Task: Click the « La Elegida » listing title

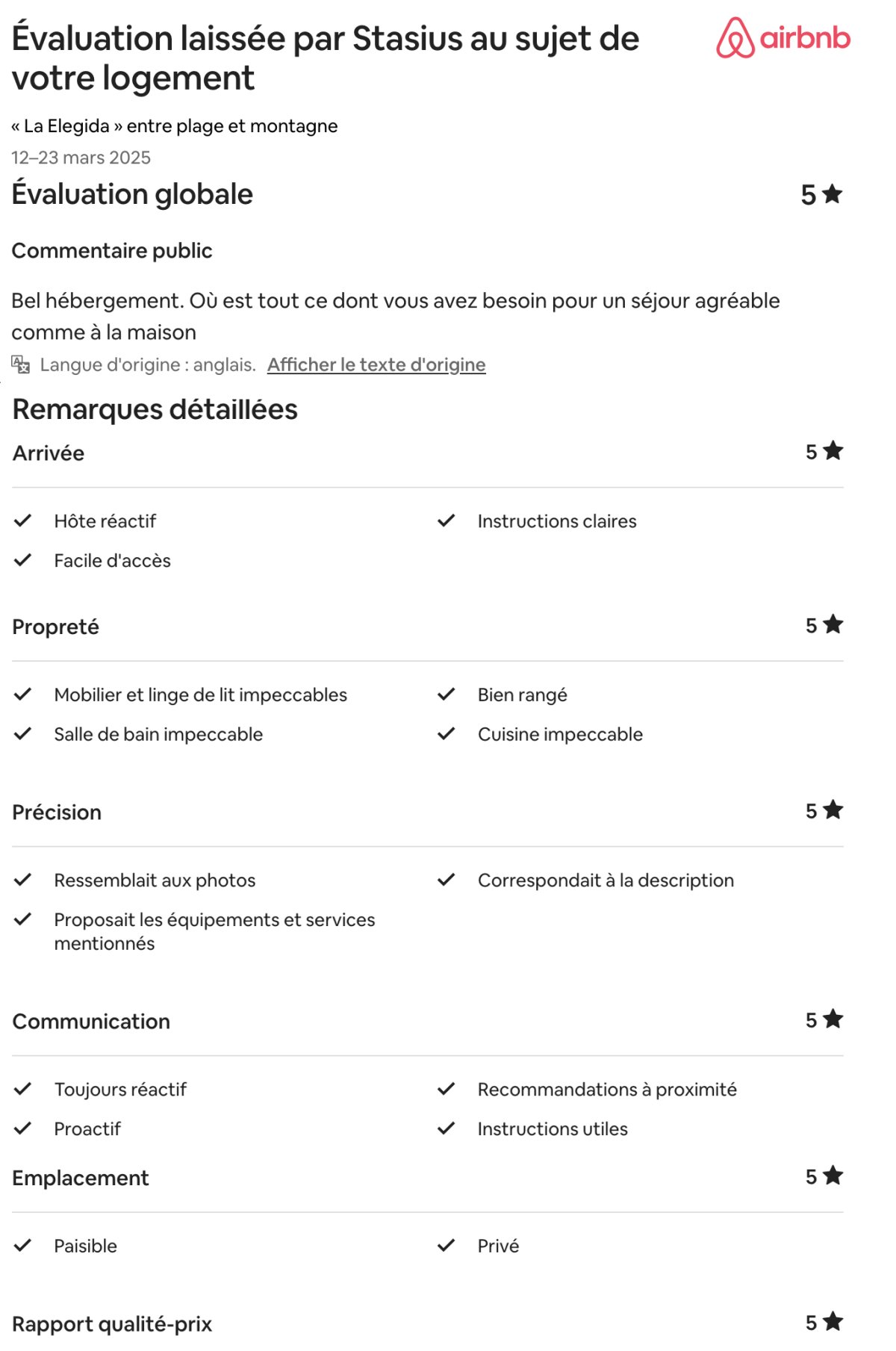Action: [x=174, y=126]
